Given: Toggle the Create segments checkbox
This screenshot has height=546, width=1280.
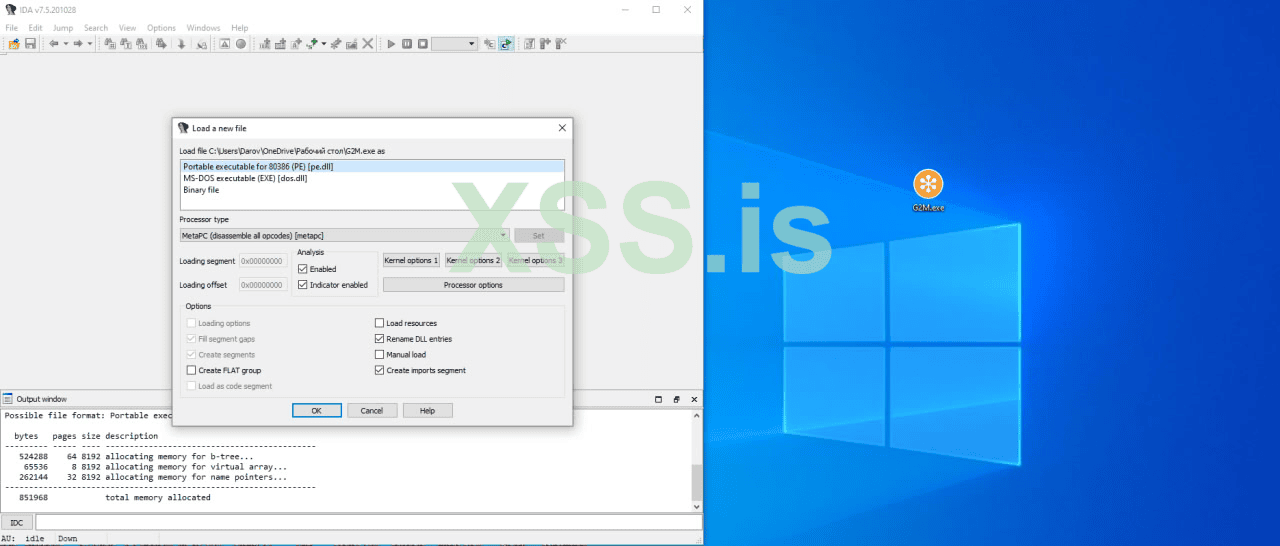Looking at the screenshot, I should coord(191,355).
